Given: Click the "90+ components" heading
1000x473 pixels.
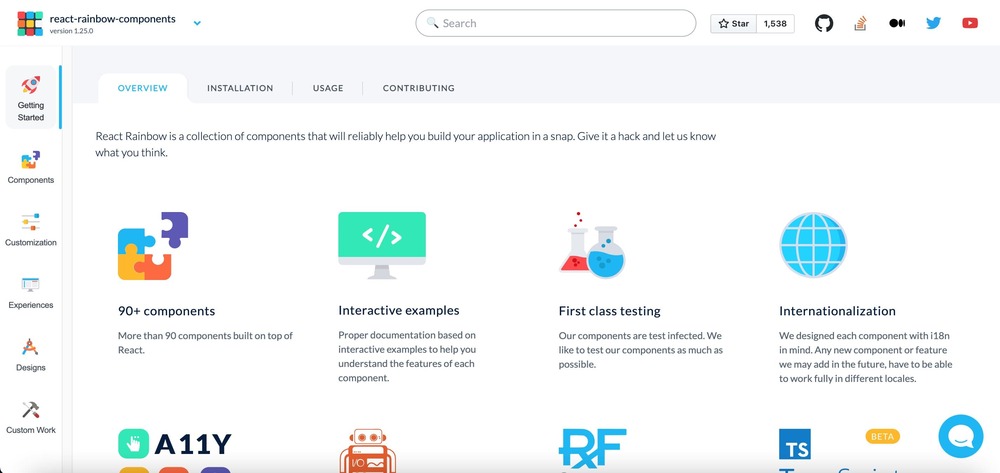Looking at the screenshot, I should [166, 311].
